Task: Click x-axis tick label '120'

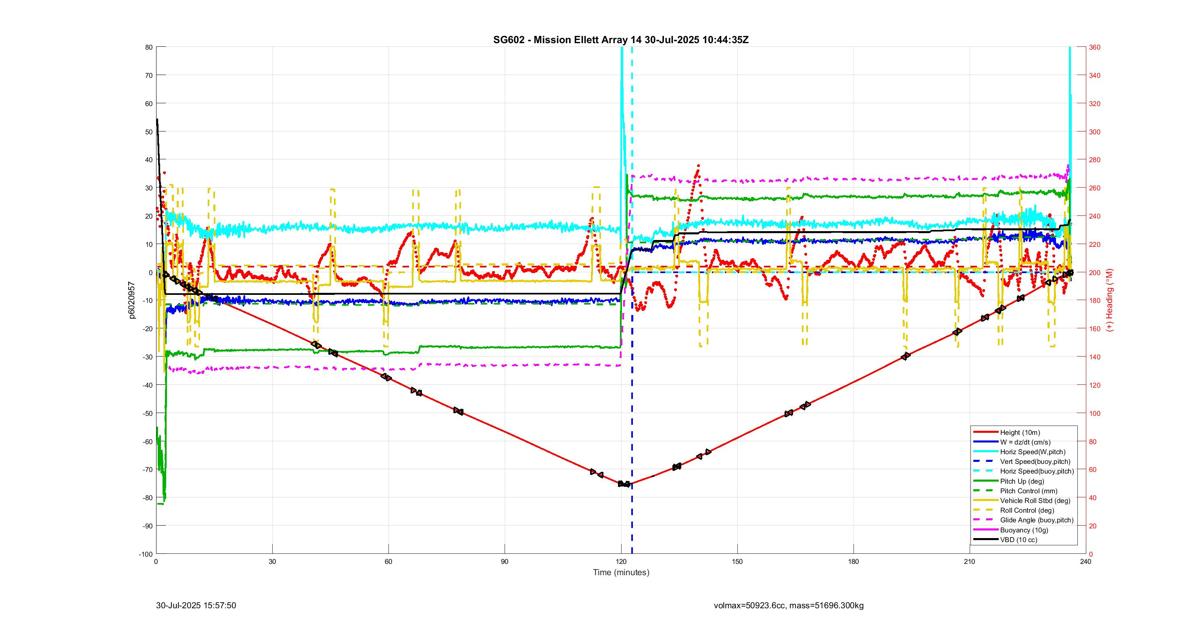Action: tap(621, 562)
